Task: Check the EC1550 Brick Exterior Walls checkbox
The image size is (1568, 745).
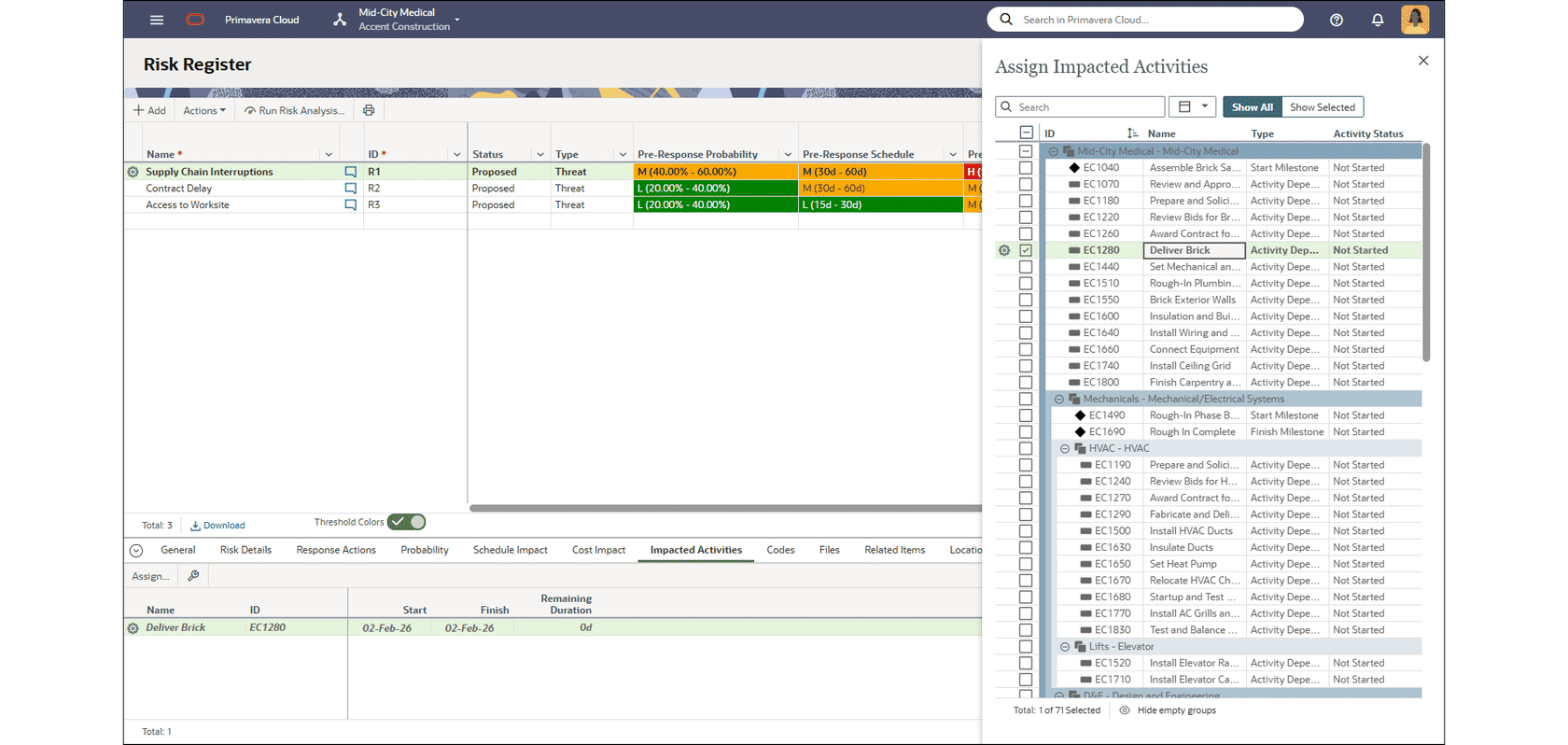Action: [1026, 300]
